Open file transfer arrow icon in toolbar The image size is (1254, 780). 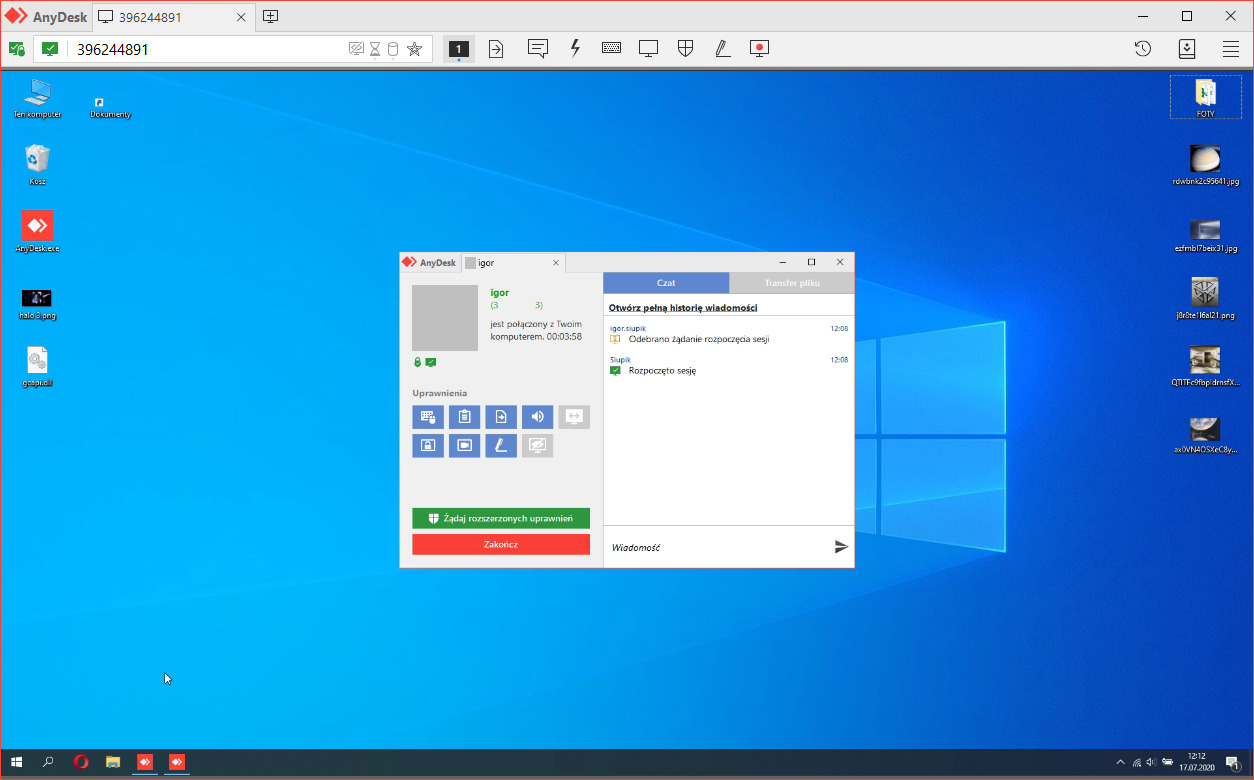[x=496, y=48]
